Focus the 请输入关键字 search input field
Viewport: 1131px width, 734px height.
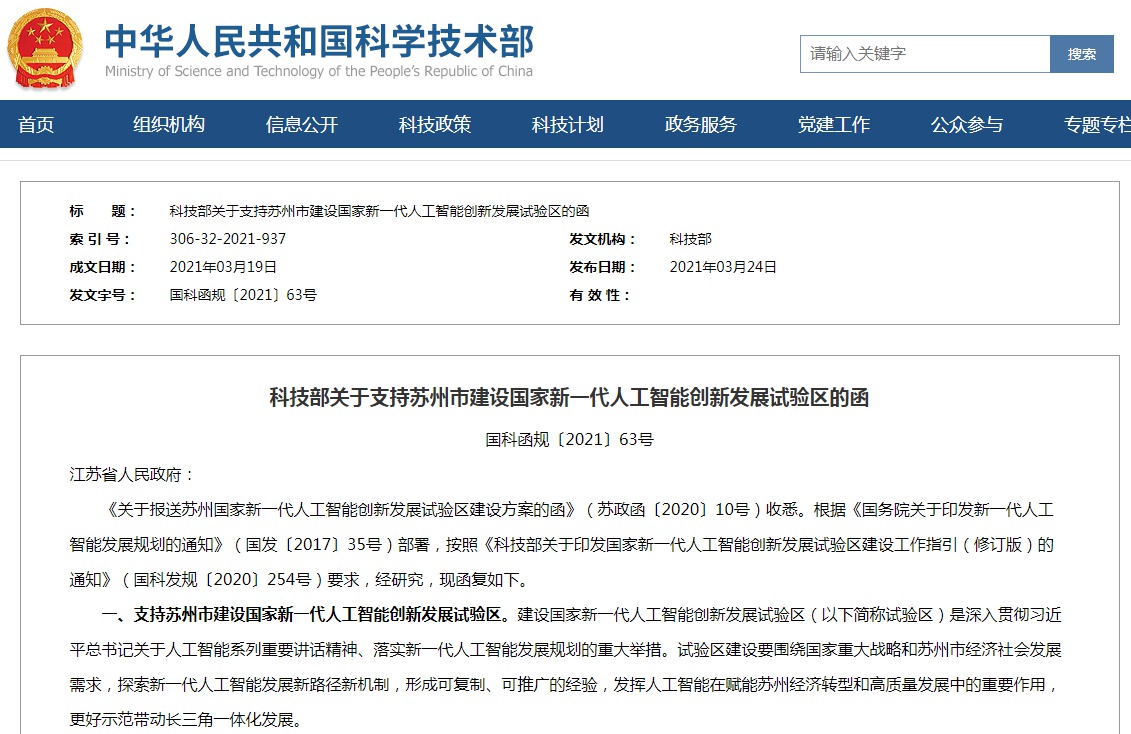click(x=925, y=54)
